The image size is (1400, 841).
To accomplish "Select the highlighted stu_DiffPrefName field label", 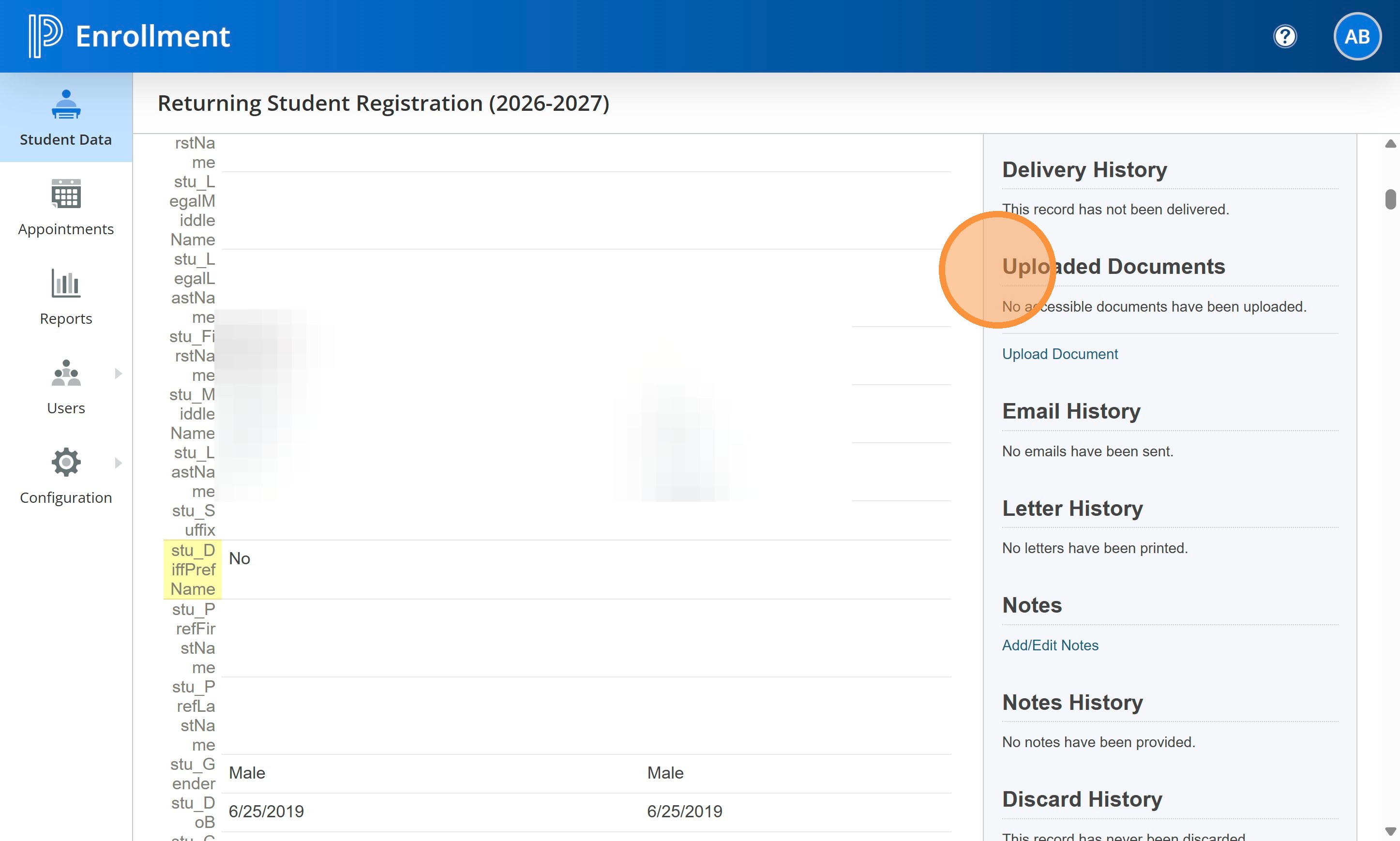I will [193, 570].
